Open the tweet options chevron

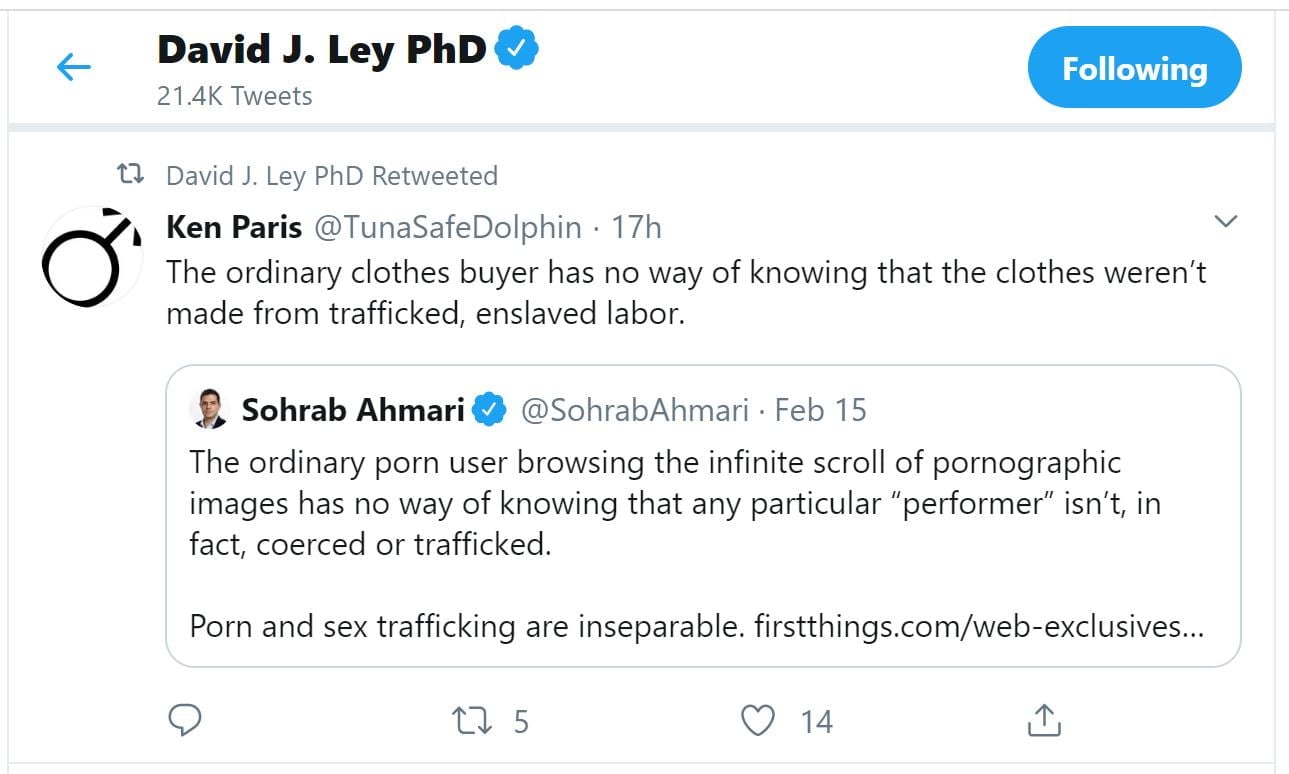[1225, 221]
